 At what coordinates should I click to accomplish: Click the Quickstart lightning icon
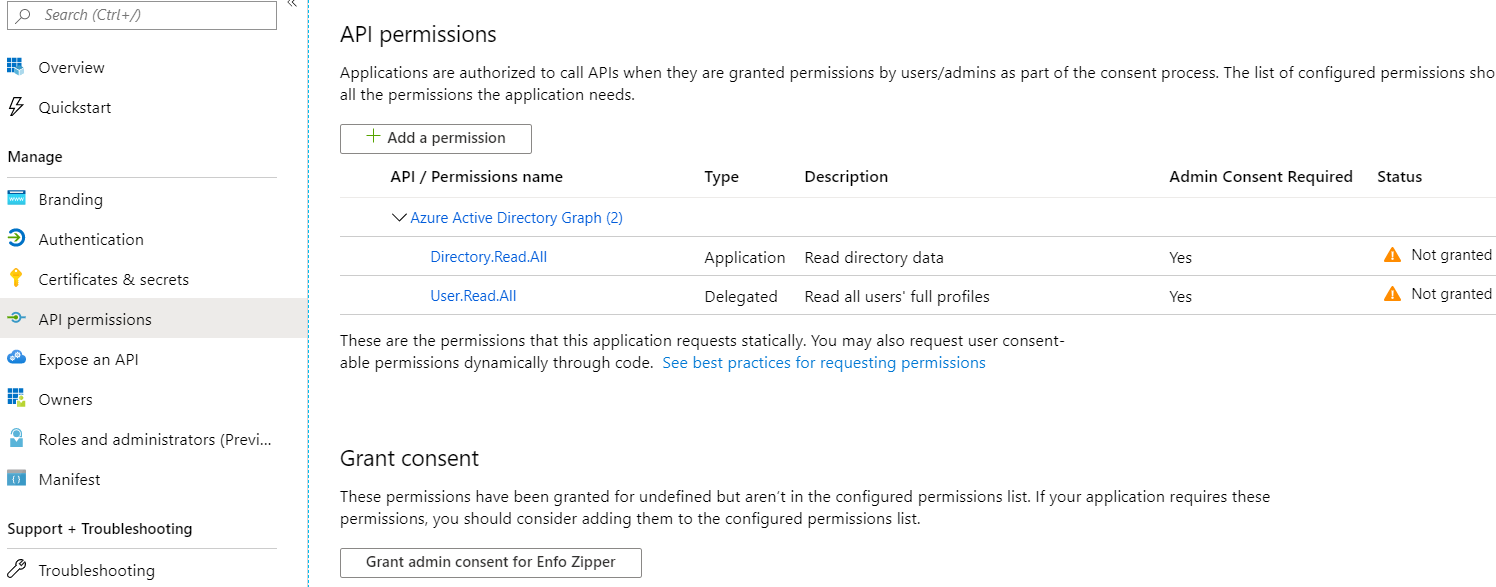click(15, 107)
